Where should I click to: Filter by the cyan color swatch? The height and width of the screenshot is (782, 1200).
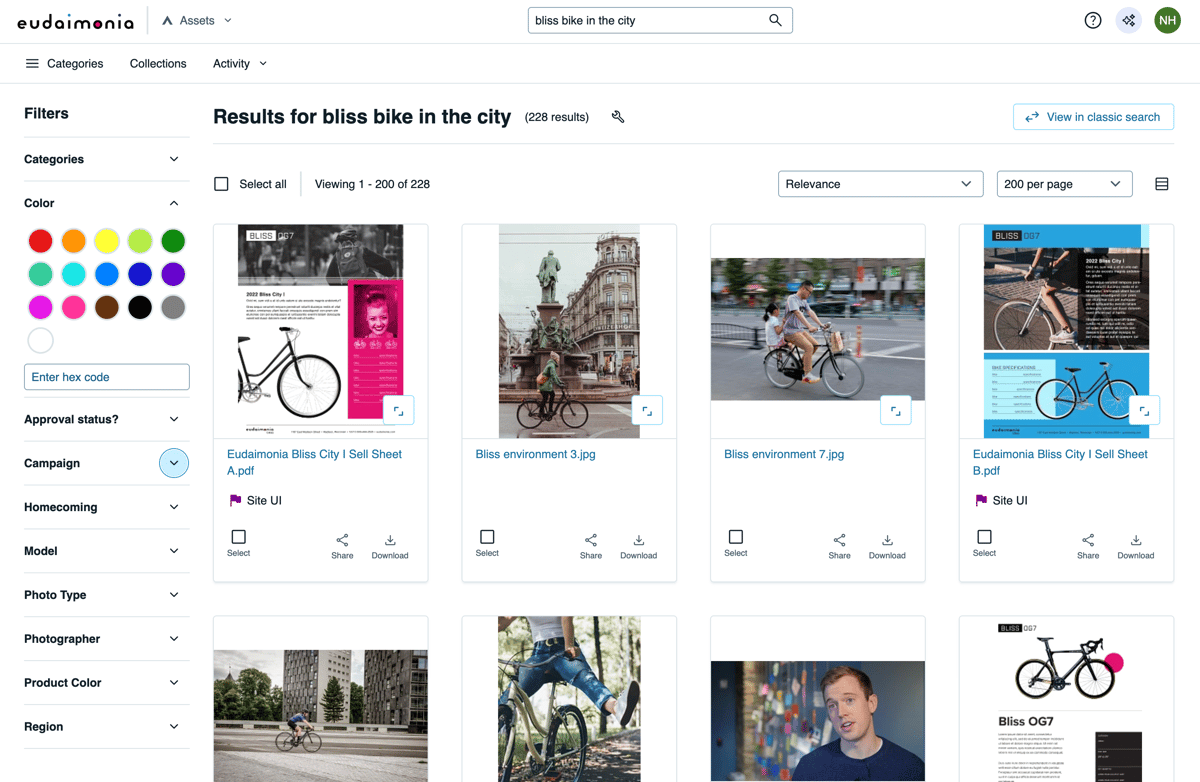(73, 274)
